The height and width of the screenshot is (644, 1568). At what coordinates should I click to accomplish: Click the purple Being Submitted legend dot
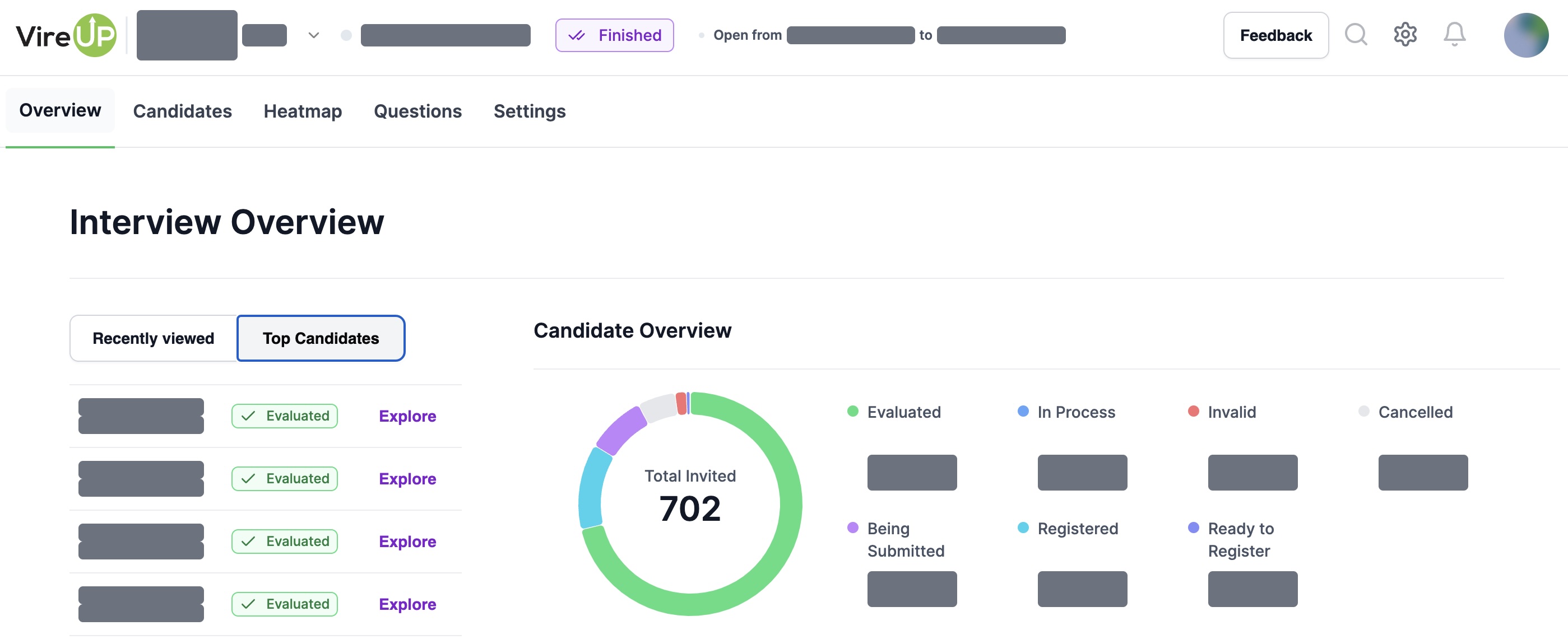point(852,529)
